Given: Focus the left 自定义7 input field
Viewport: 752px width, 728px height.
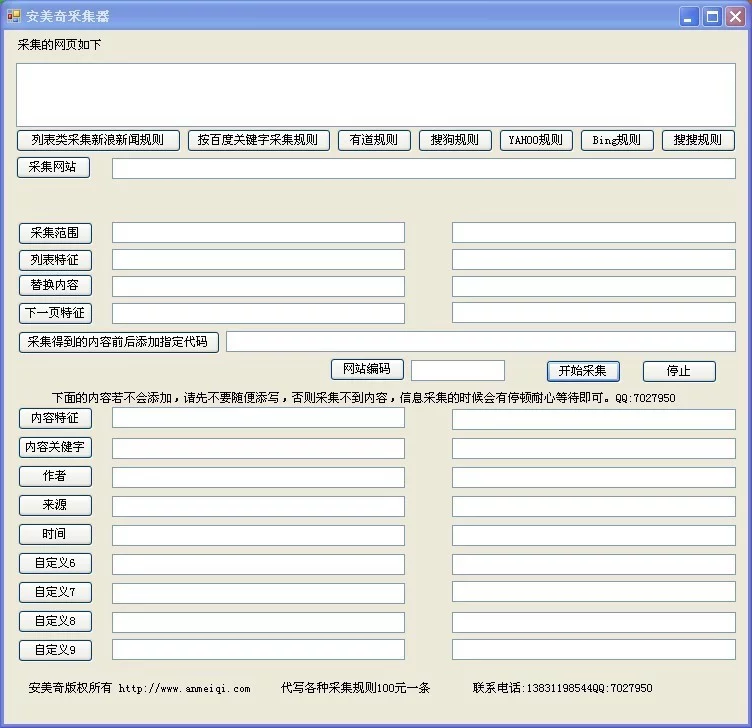Looking at the screenshot, I should 258,593.
